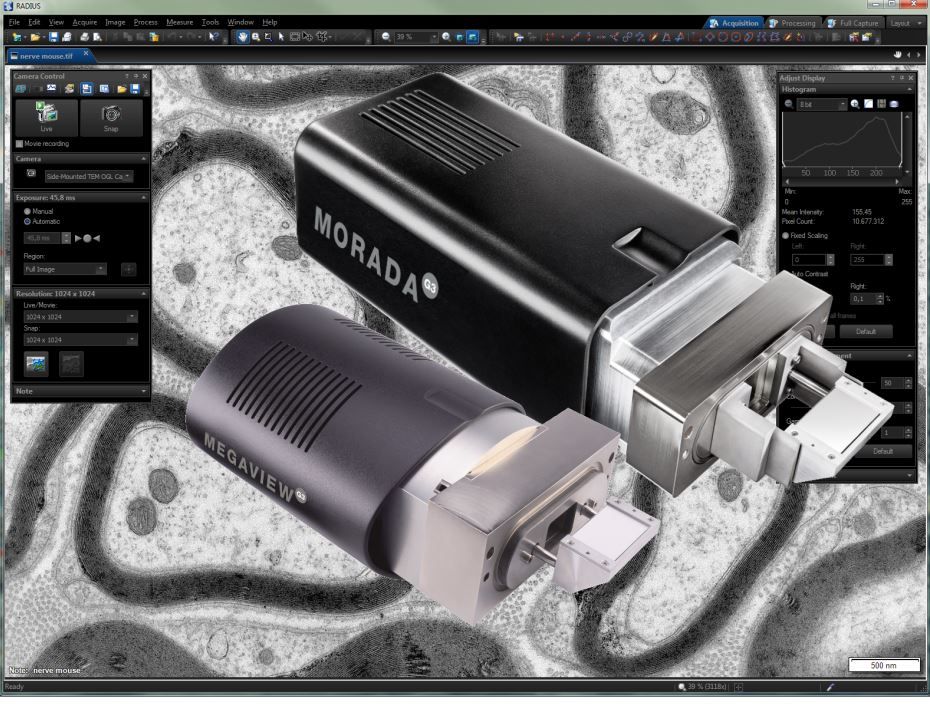Click the context help pointer icon
Image resolution: width=930 pixels, height=708 pixels.
coord(214,37)
